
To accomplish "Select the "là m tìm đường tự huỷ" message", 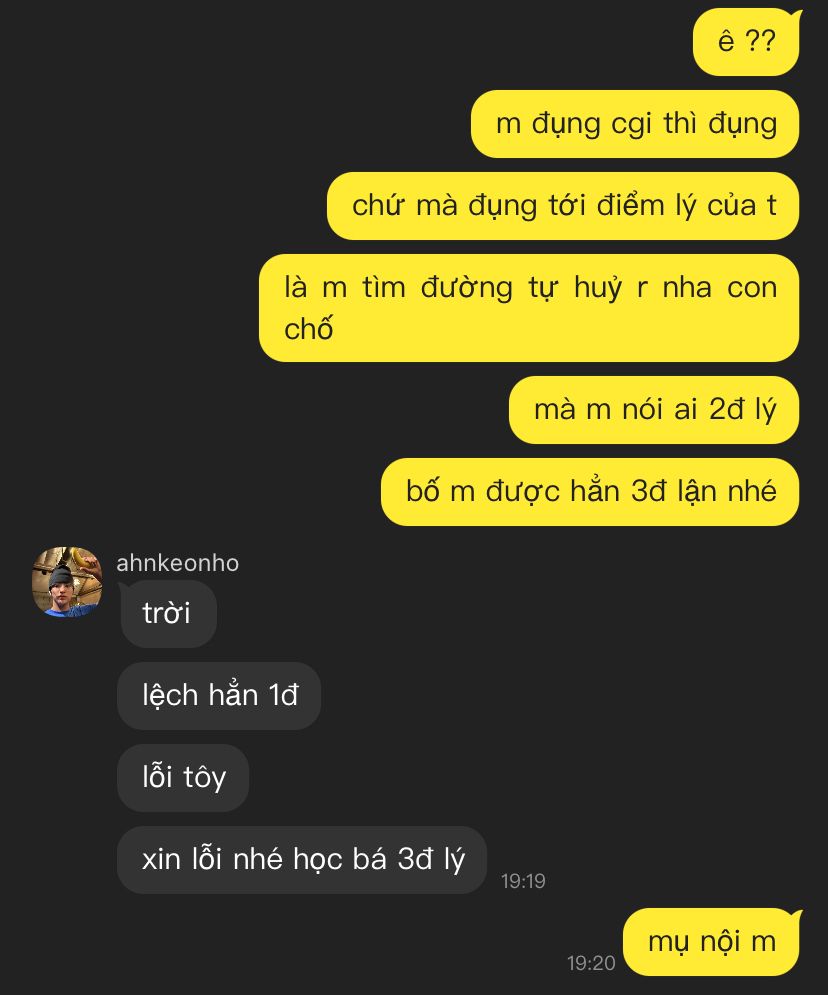I will point(529,308).
